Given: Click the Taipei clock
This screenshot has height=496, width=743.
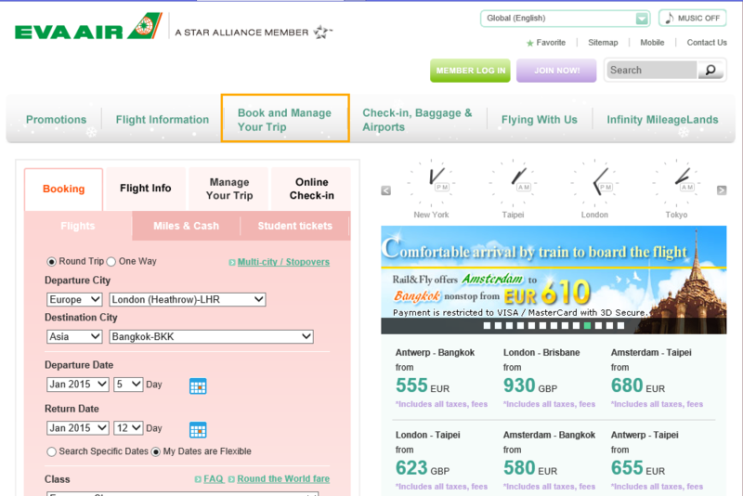Looking at the screenshot, I should click(x=513, y=183).
